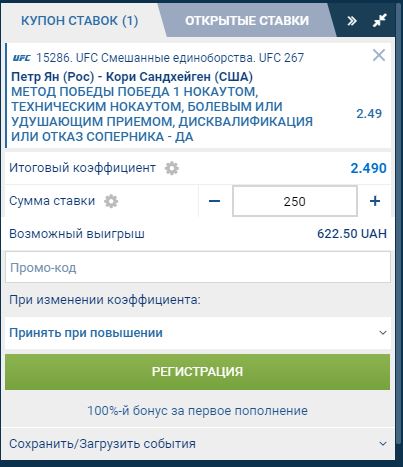Click the 2.49 odds value
This screenshot has height=467, width=403.
(369, 114)
